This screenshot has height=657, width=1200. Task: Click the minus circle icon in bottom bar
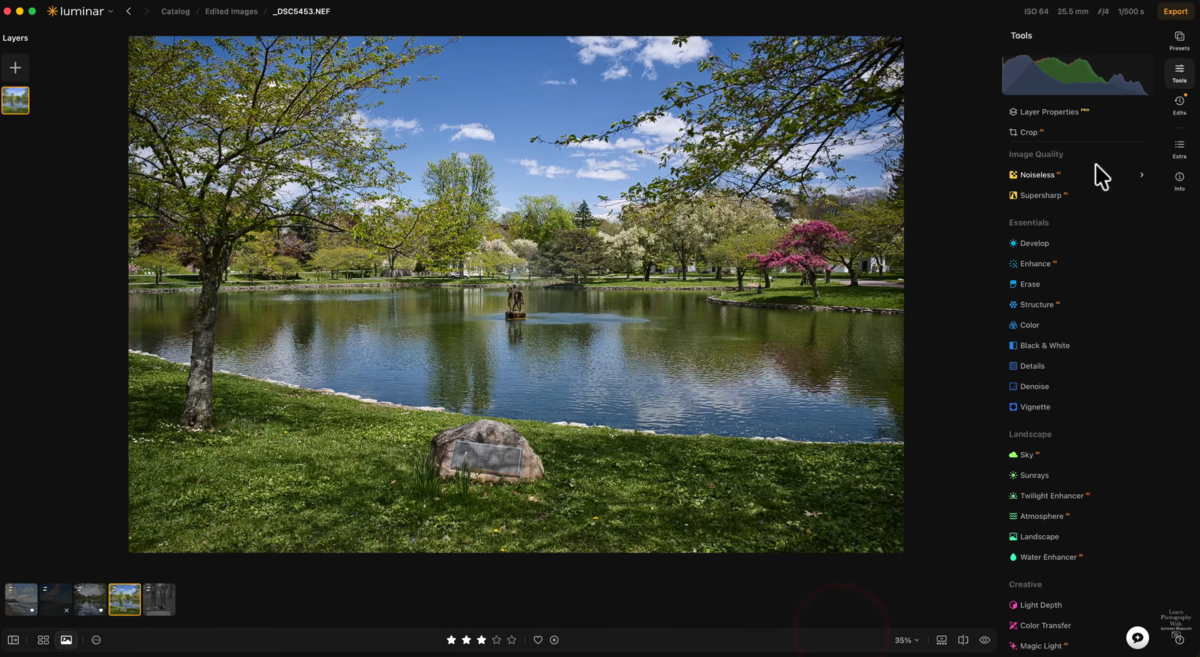(x=96, y=640)
